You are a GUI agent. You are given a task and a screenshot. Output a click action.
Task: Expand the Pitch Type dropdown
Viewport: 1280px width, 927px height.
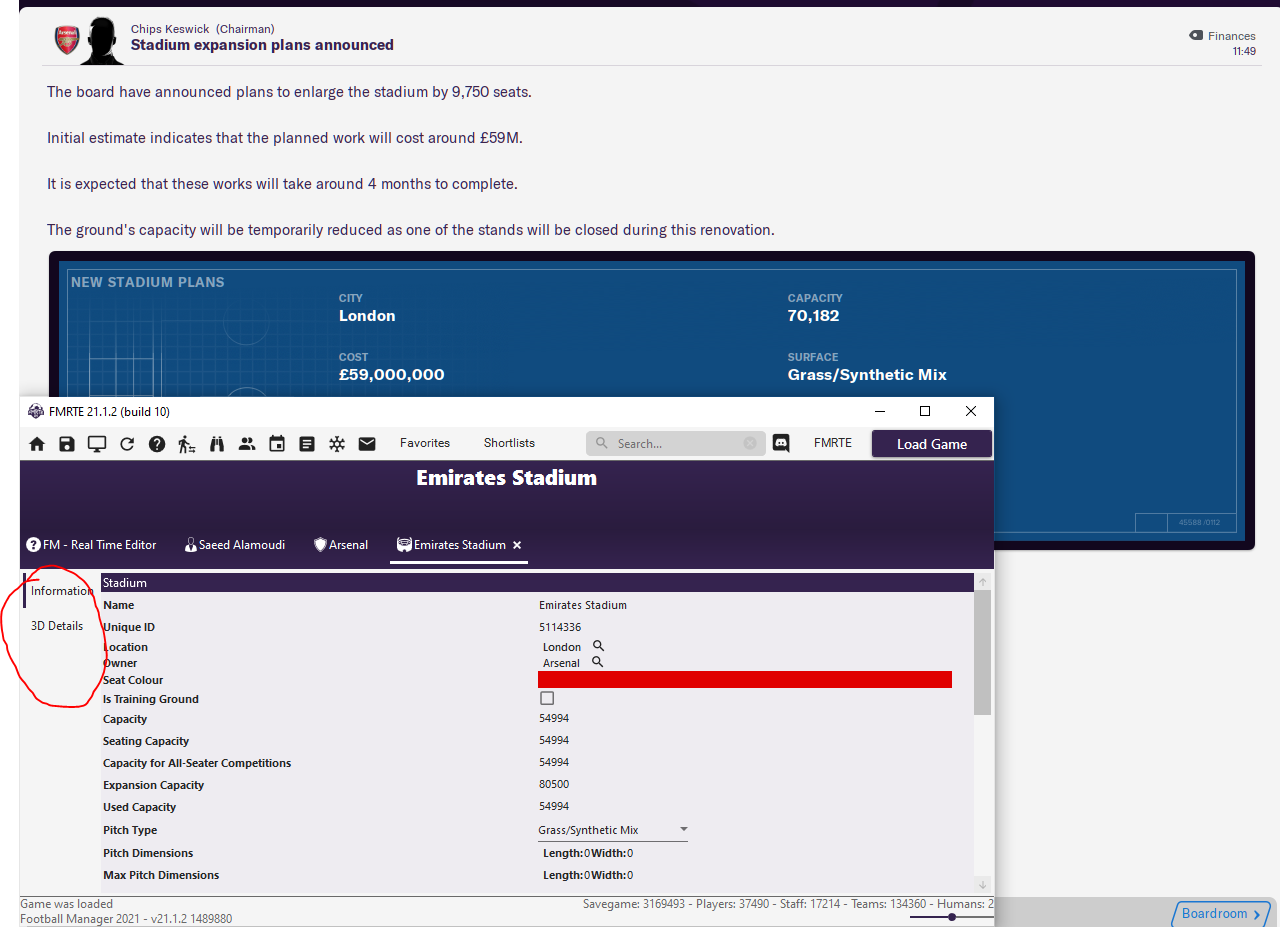tap(684, 830)
